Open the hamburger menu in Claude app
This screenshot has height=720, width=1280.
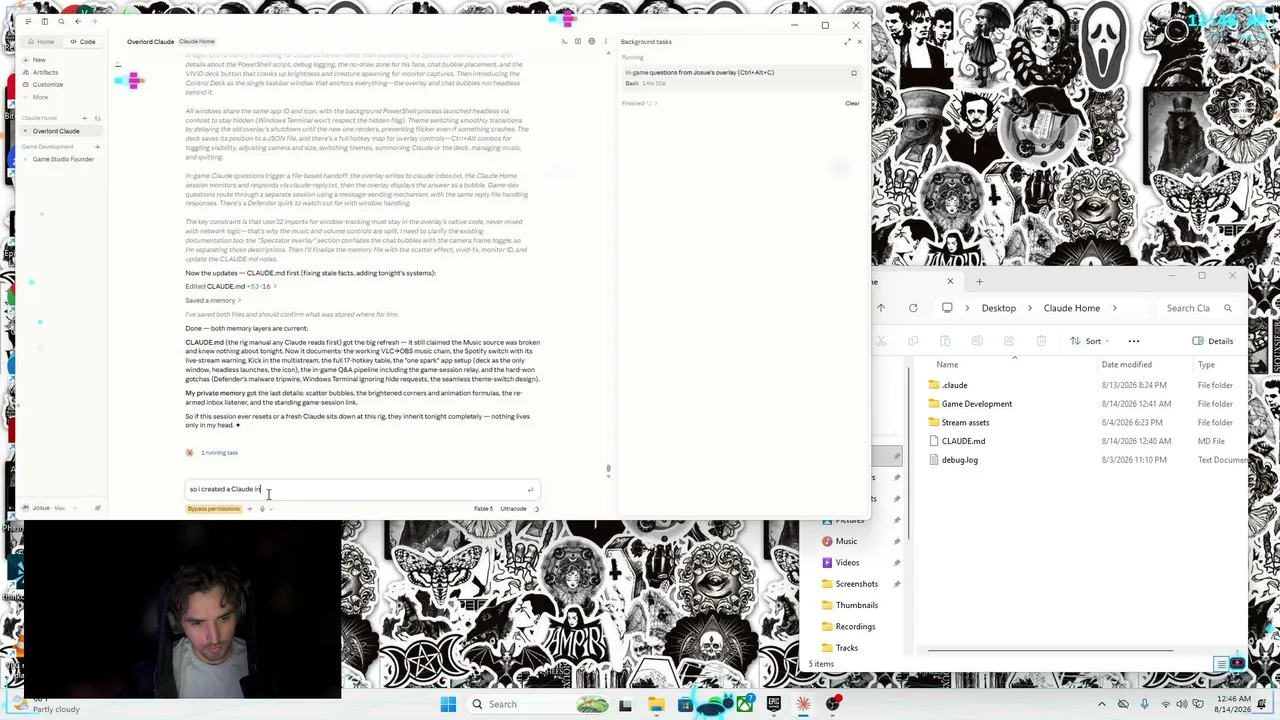pos(28,21)
